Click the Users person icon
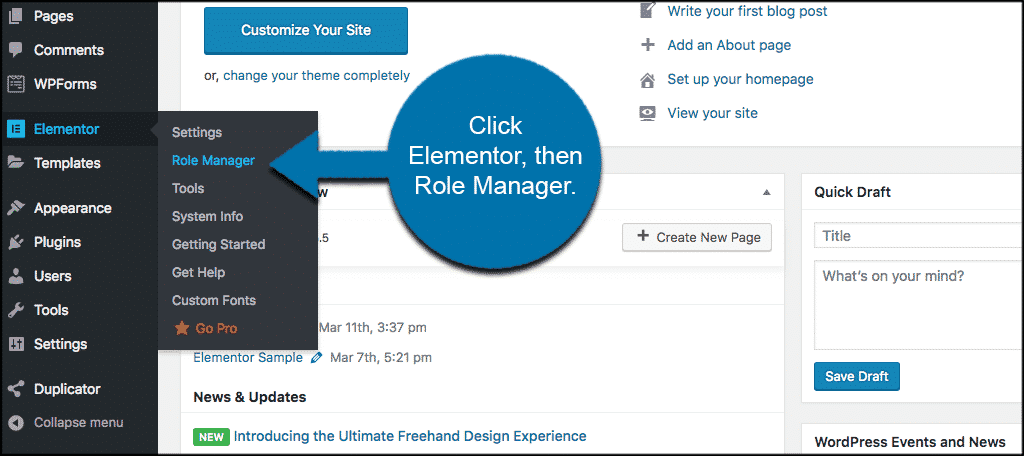Screen dimensions: 1024x456 click(x=15, y=276)
